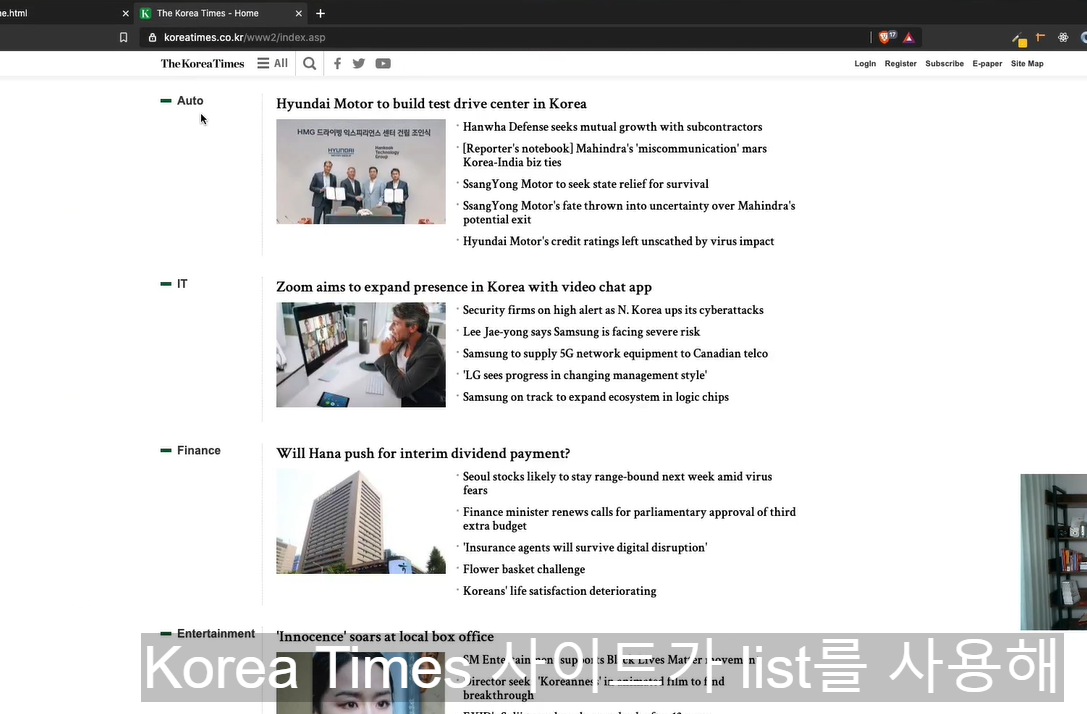
Task: Open the Finance section heading
Action: click(198, 451)
